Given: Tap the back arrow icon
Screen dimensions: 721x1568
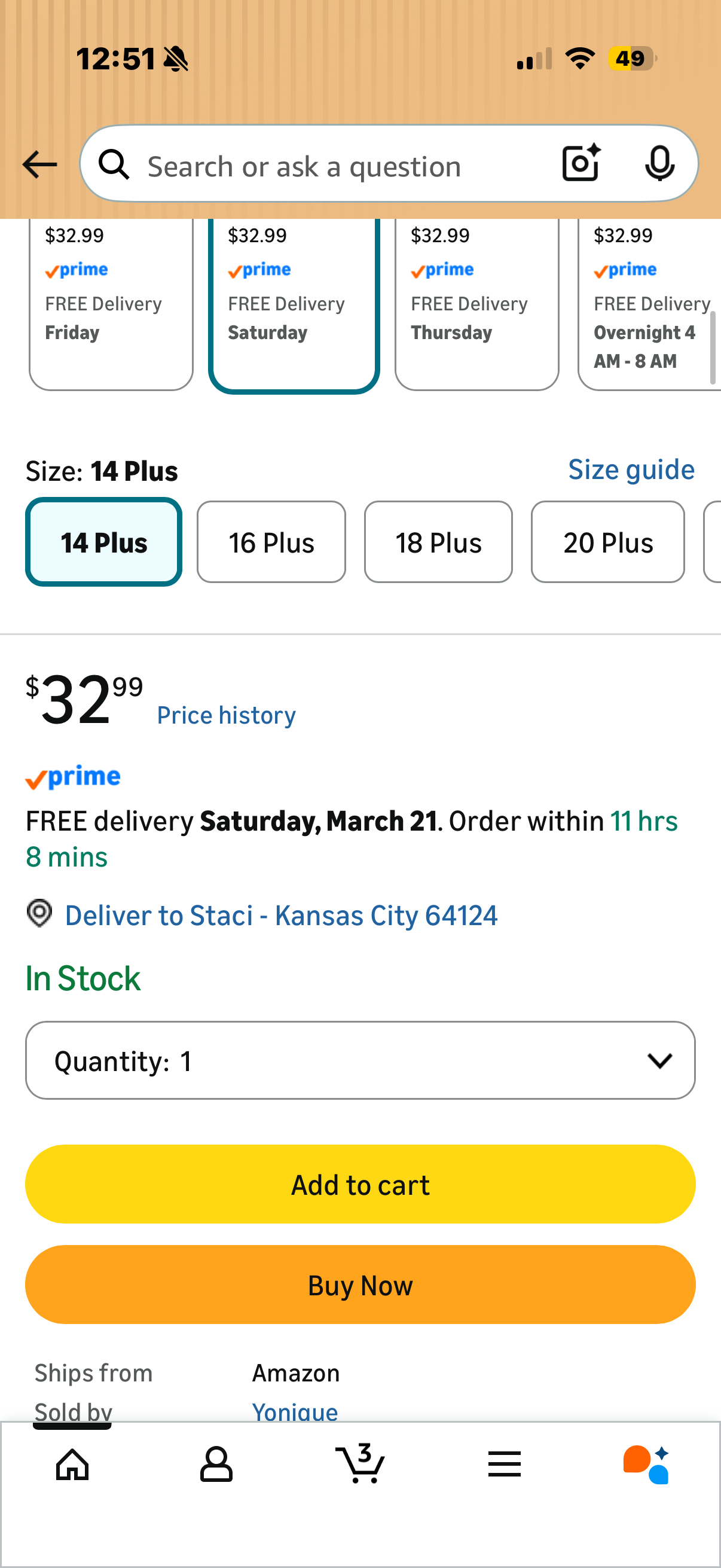Looking at the screenshot, I should click(x=39, y=165).
